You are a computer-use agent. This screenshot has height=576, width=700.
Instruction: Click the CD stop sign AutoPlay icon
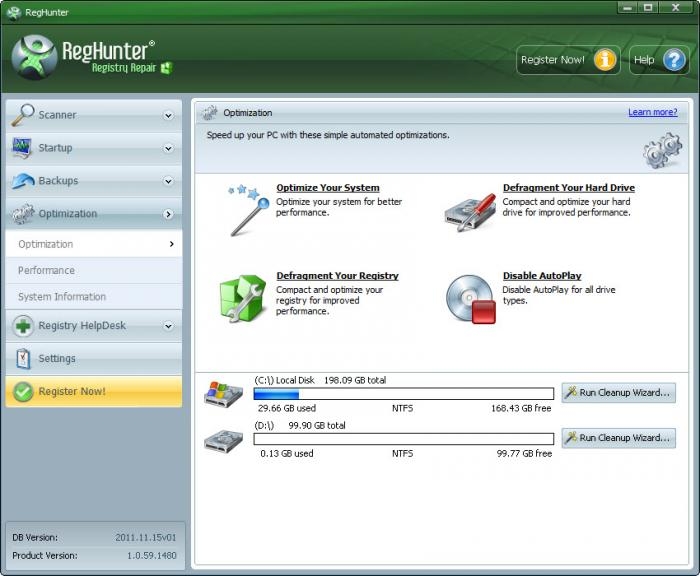[x=471, y=299]
